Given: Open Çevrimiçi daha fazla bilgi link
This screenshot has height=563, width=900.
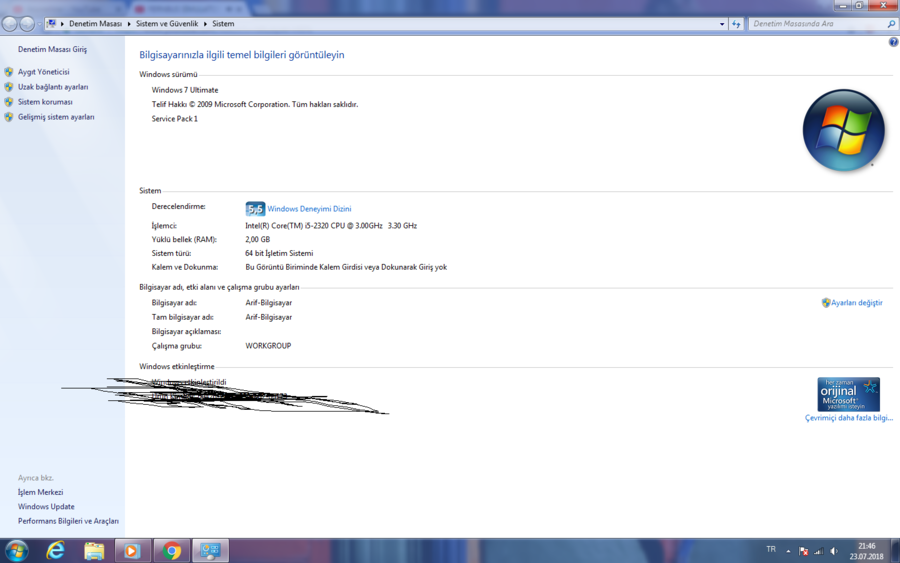Looking at the screenshot, I should [x=849, y=418].
